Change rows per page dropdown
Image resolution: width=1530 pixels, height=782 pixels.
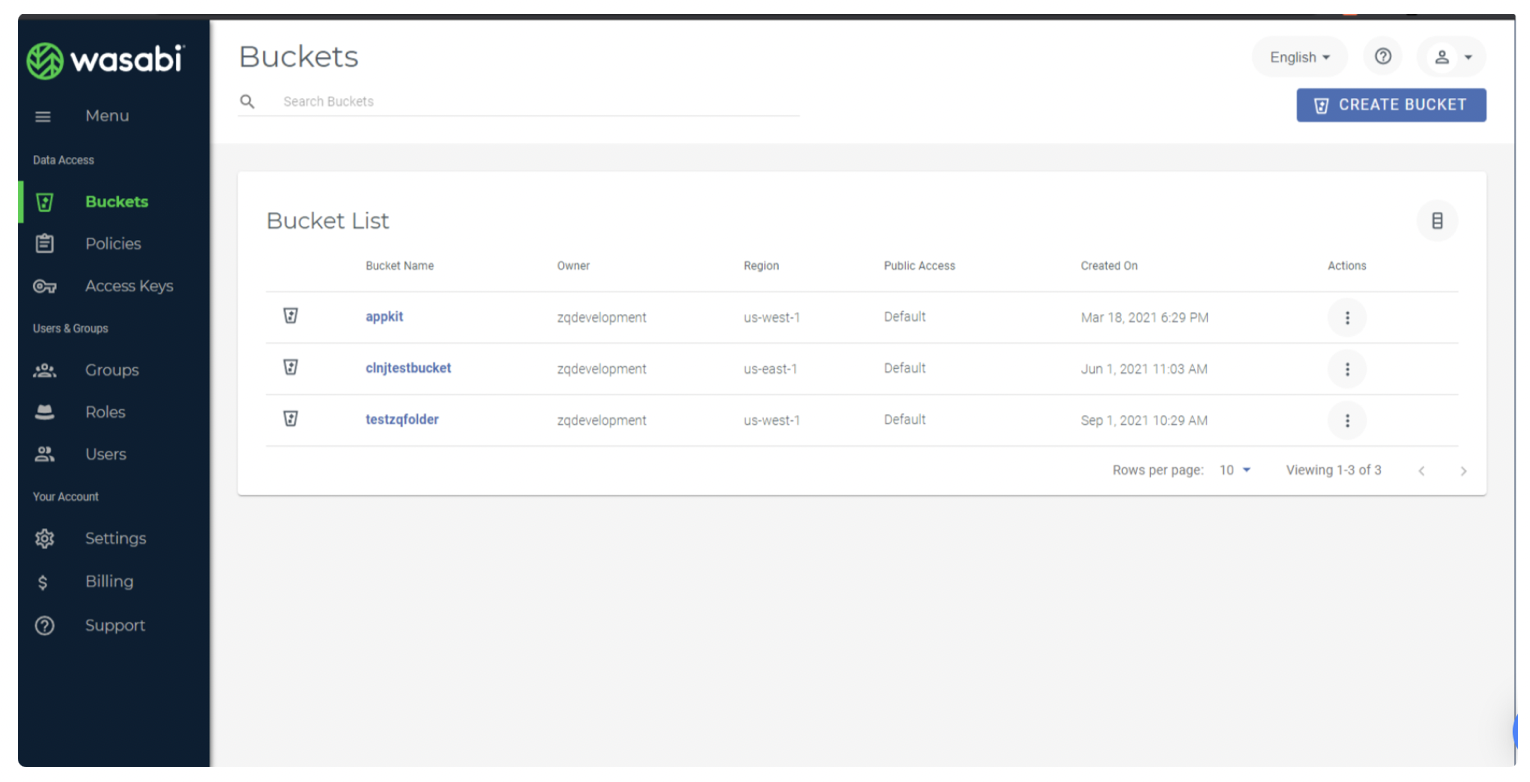[x=1235, y=470]
